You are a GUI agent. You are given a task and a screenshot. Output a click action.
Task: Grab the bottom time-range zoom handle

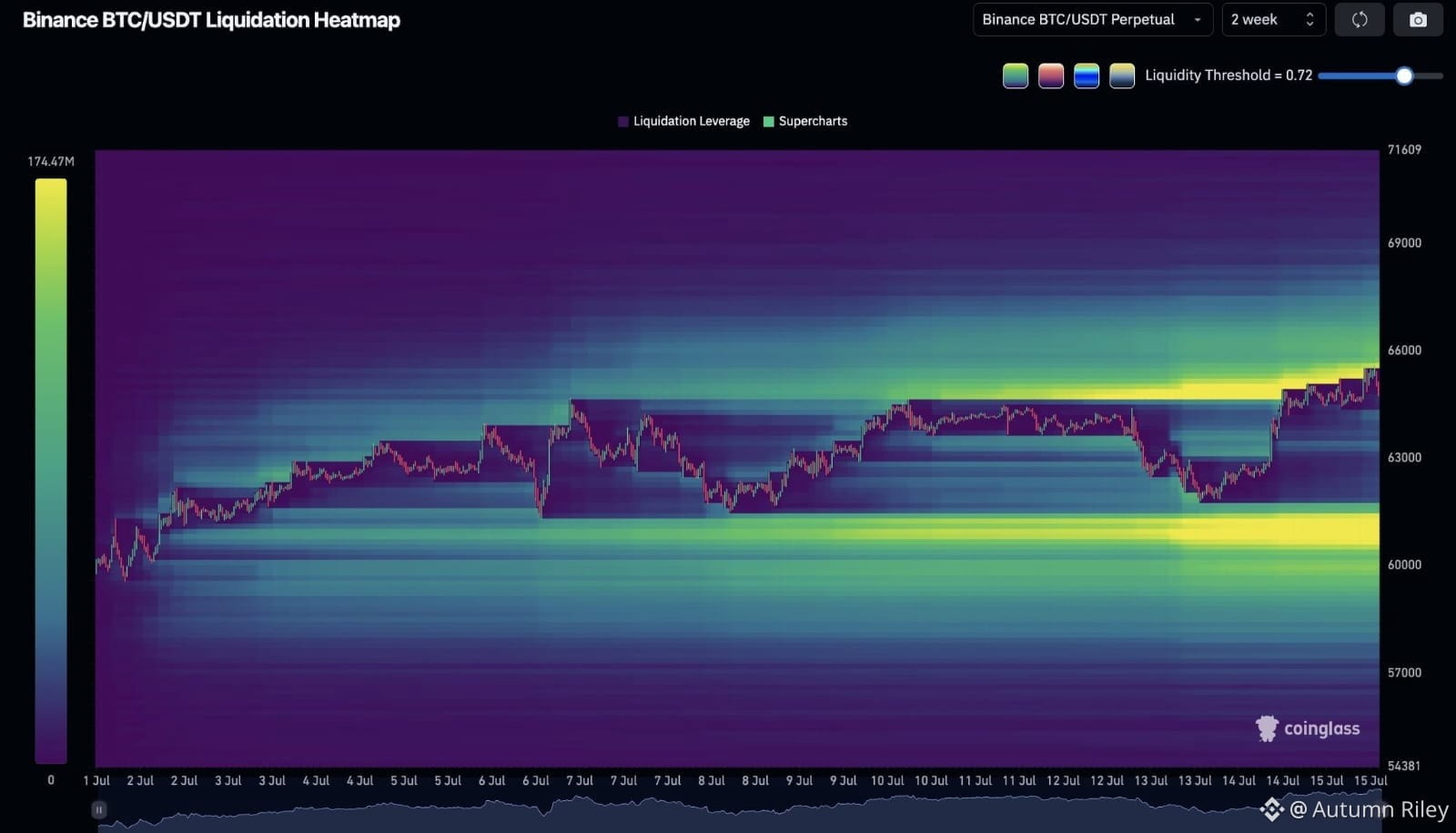[x=99, y=809]
